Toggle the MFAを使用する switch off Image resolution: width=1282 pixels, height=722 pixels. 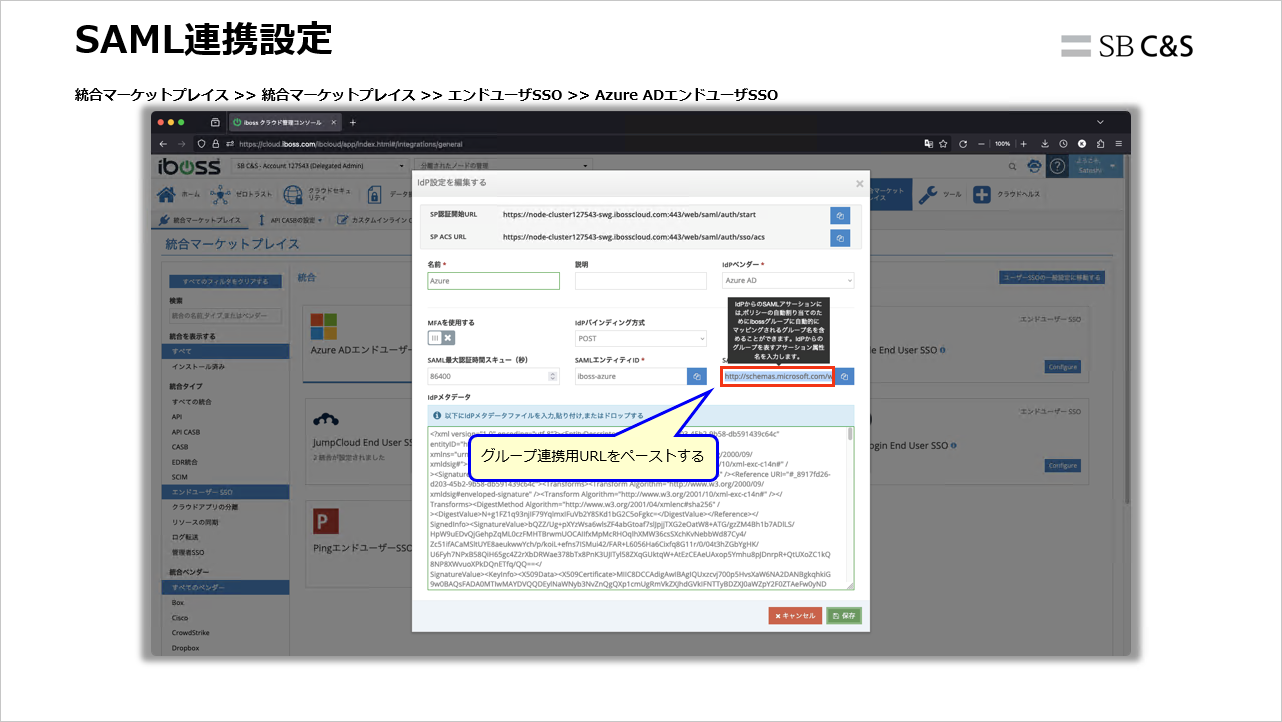(x=440, y=338)
